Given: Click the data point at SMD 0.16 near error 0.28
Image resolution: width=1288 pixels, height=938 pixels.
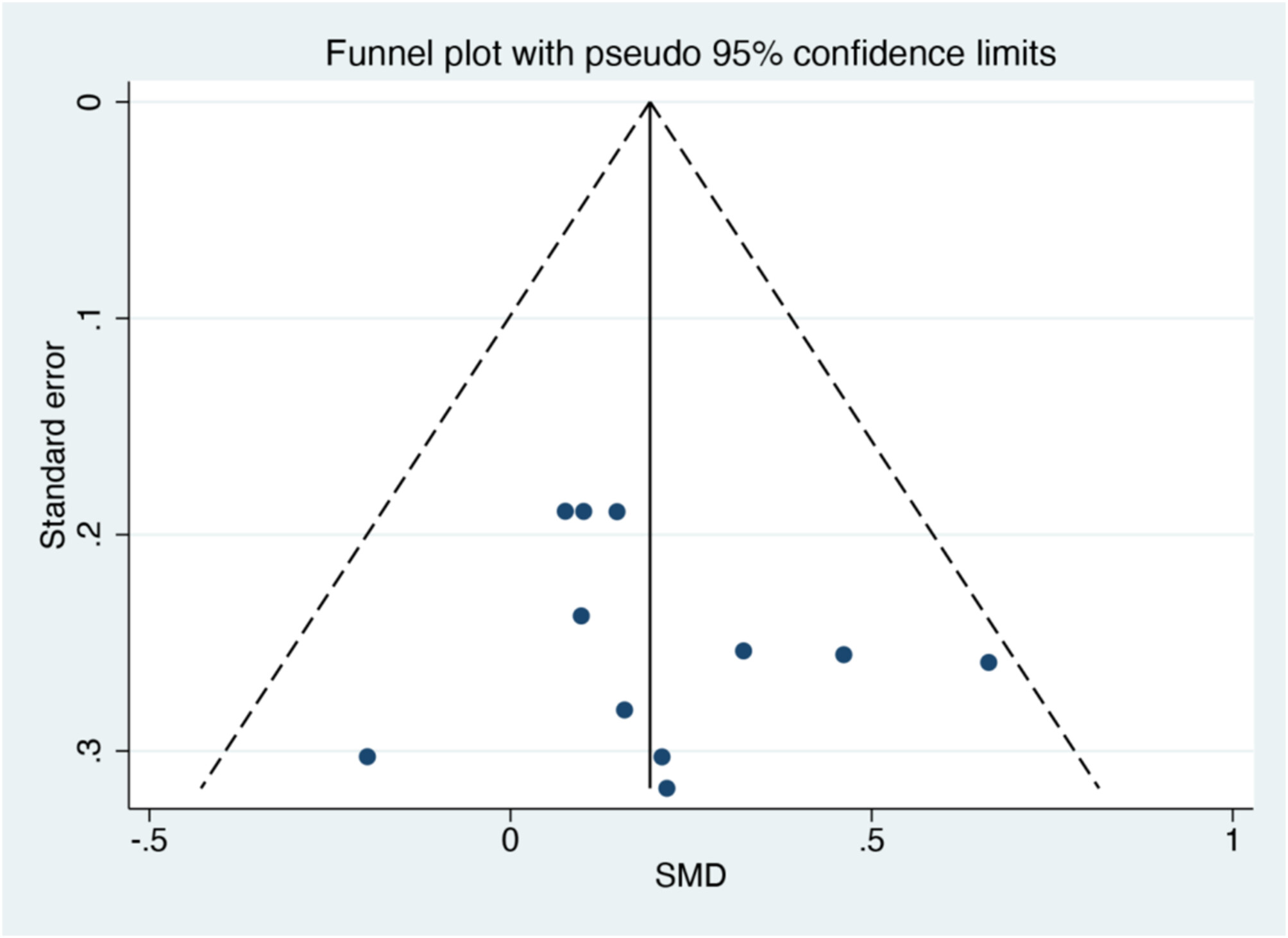Looking at the screenshot, I should (624, 710).
